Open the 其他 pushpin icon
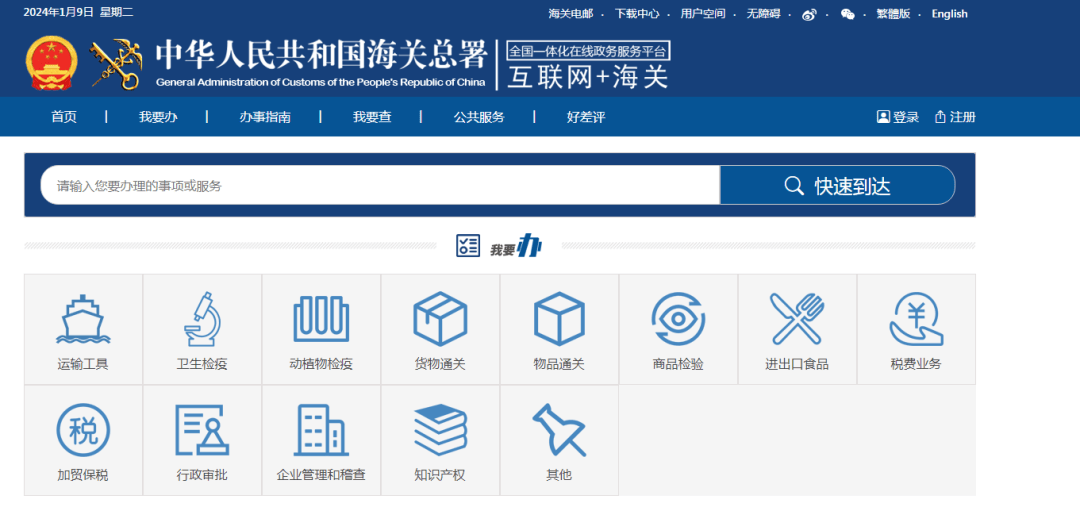1080x507 pixels. [559, 430]
